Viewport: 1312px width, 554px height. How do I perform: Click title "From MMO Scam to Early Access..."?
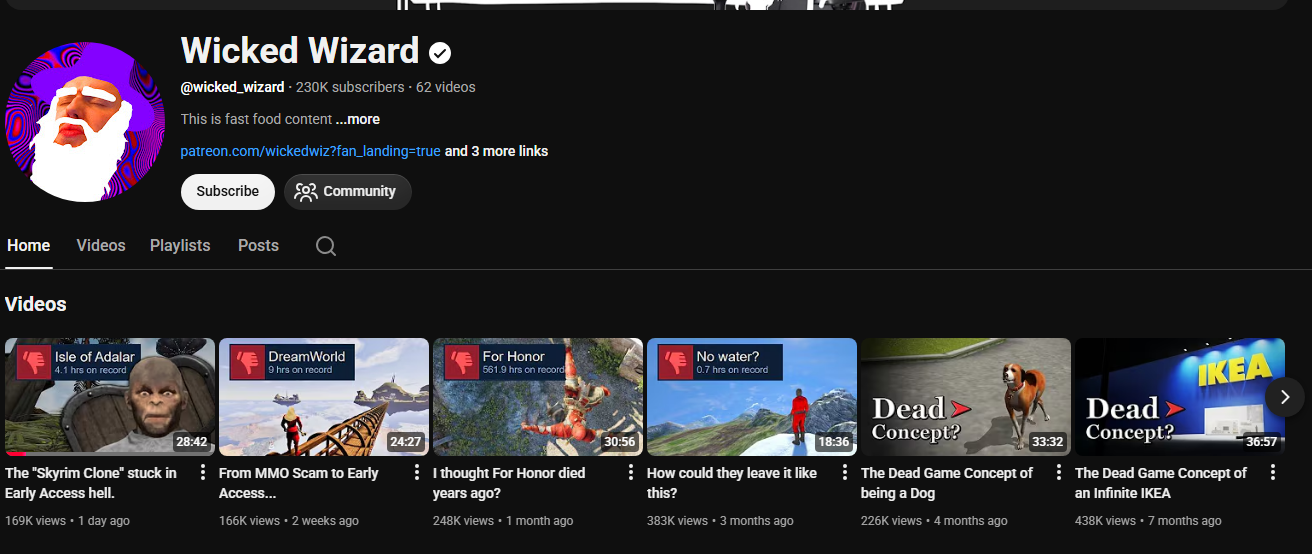point(299,483)
